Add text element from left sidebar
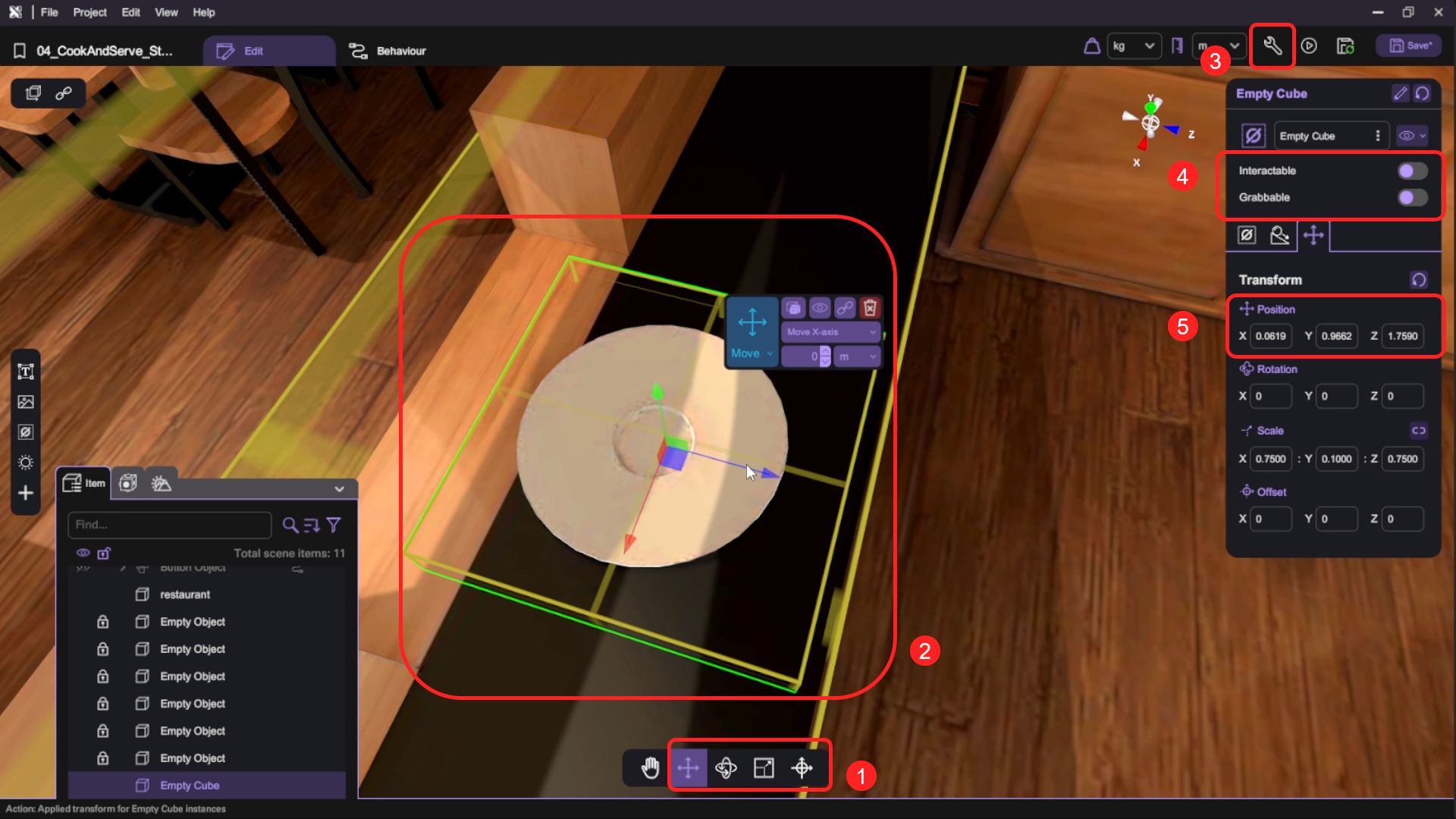Image resolution: width=1456 pixels, height=819 pixels. pyautogui.click(x=26, y=372)
